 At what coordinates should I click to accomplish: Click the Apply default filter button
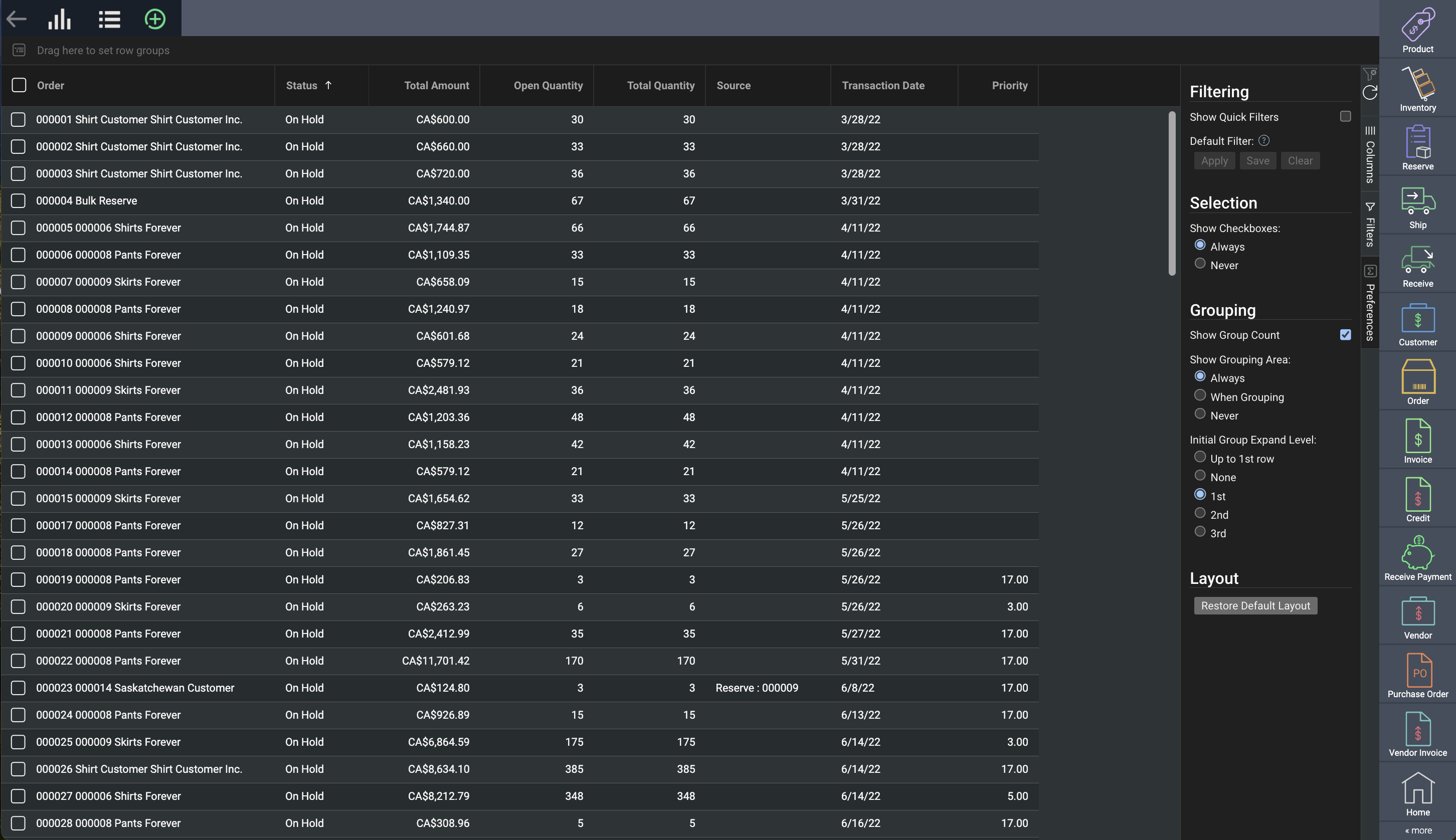pos(1214,160)
